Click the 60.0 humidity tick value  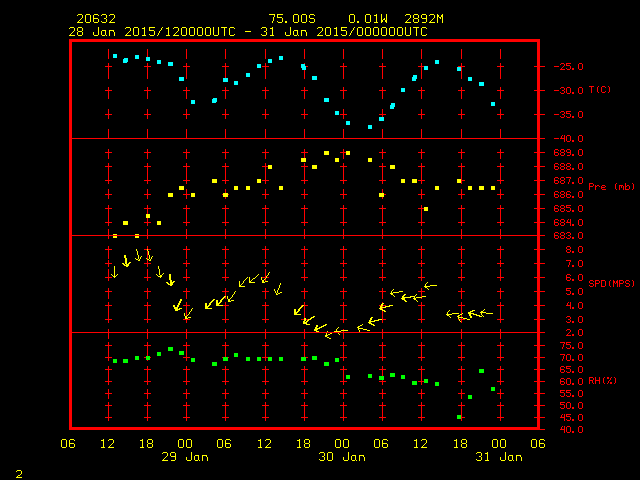[571, 382]
